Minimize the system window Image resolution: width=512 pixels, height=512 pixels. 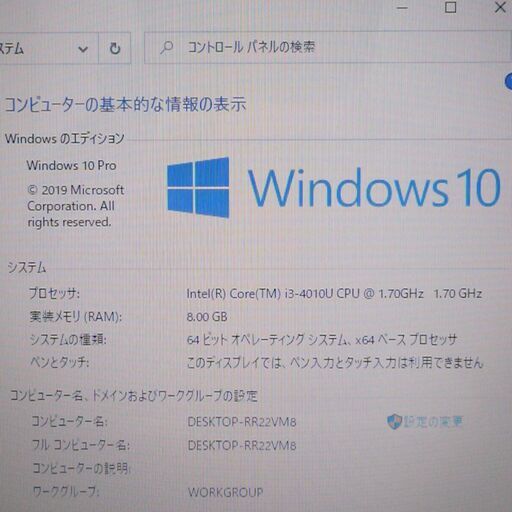[x=402, y=7]
